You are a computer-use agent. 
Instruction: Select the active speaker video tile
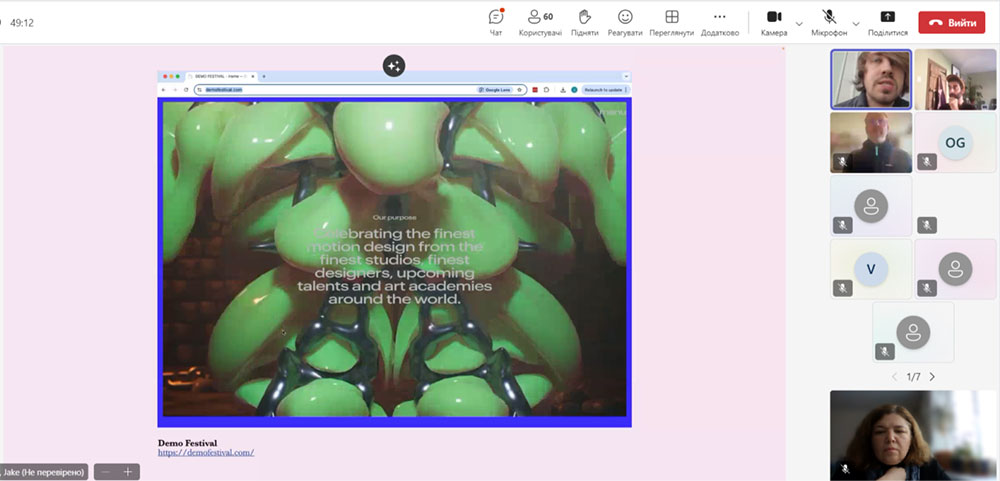coord(871,80)
